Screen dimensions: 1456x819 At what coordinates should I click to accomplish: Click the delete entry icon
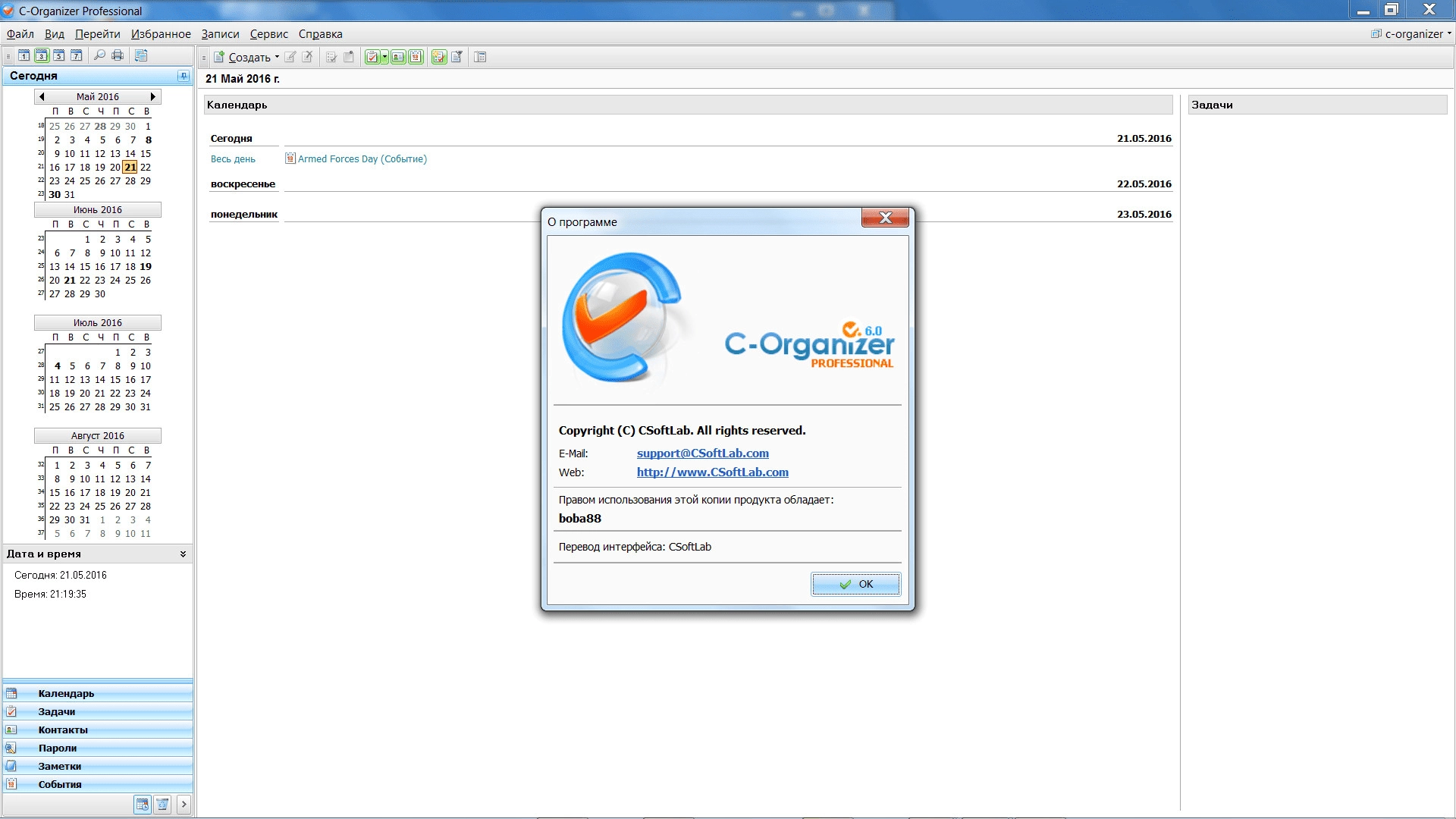pos(307,57)
